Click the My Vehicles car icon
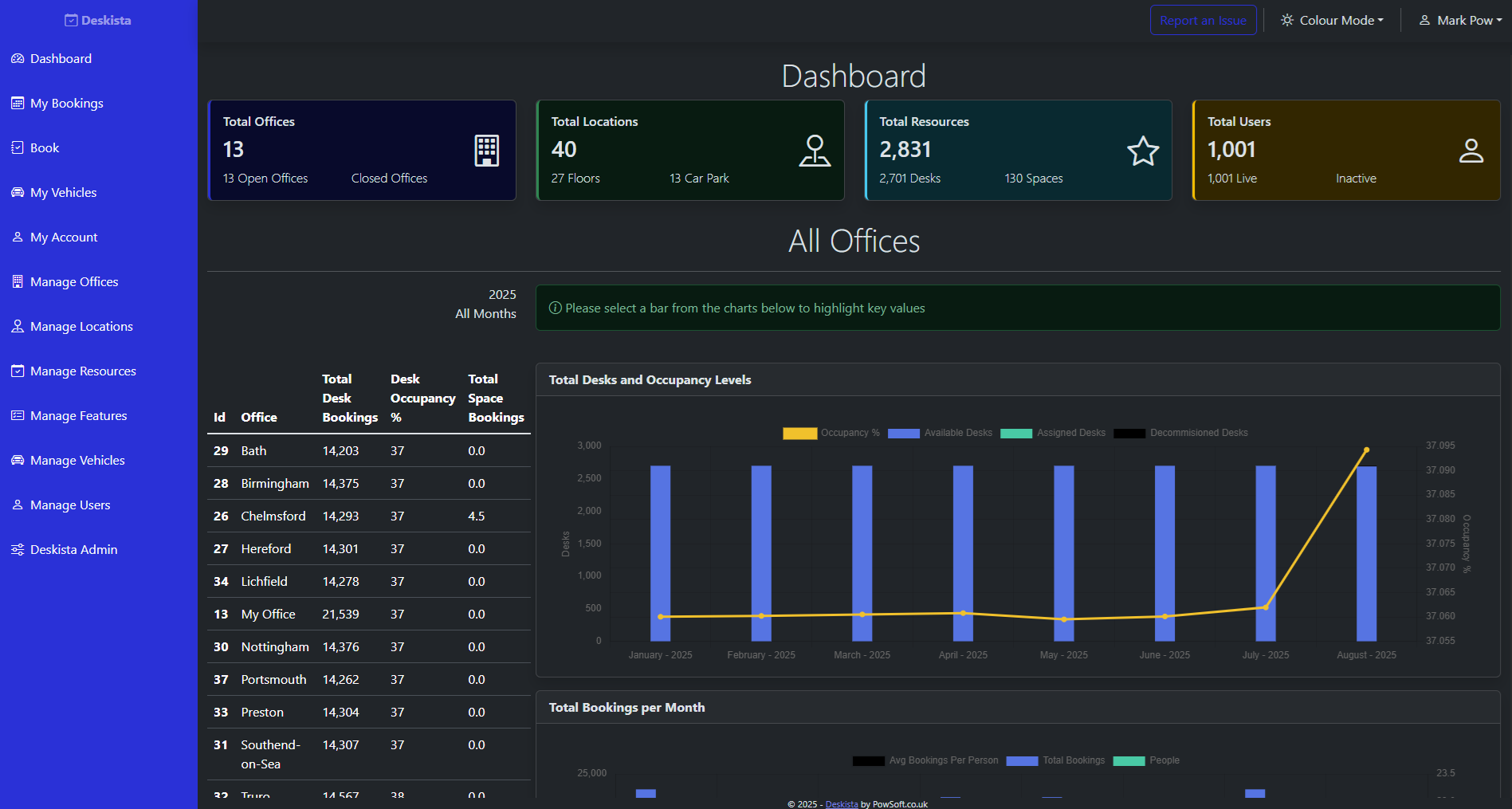1512x809 pixels. click(x=18, y=192)
